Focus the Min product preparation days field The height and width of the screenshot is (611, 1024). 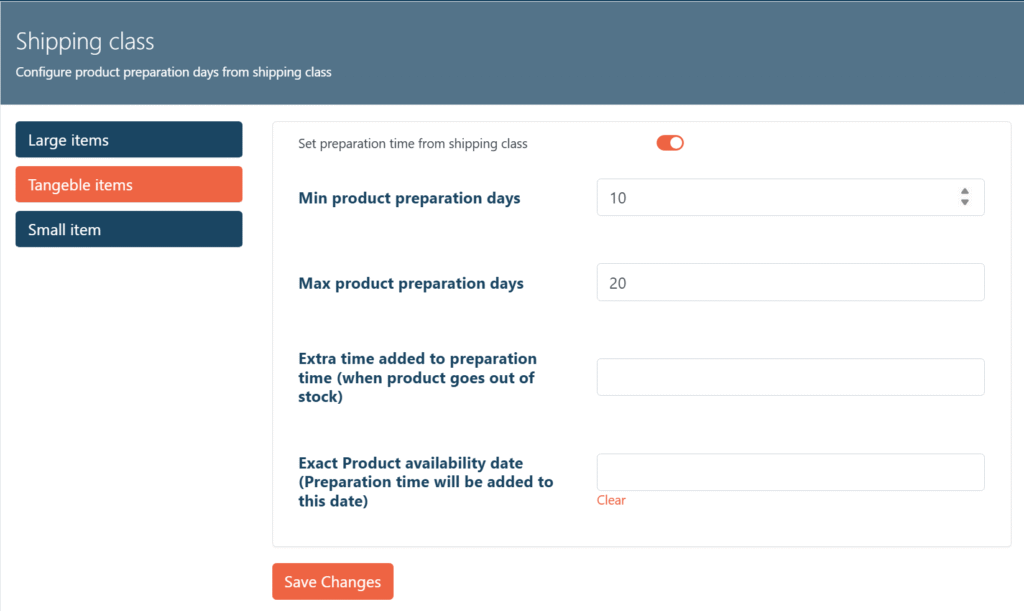coord(770,198)
